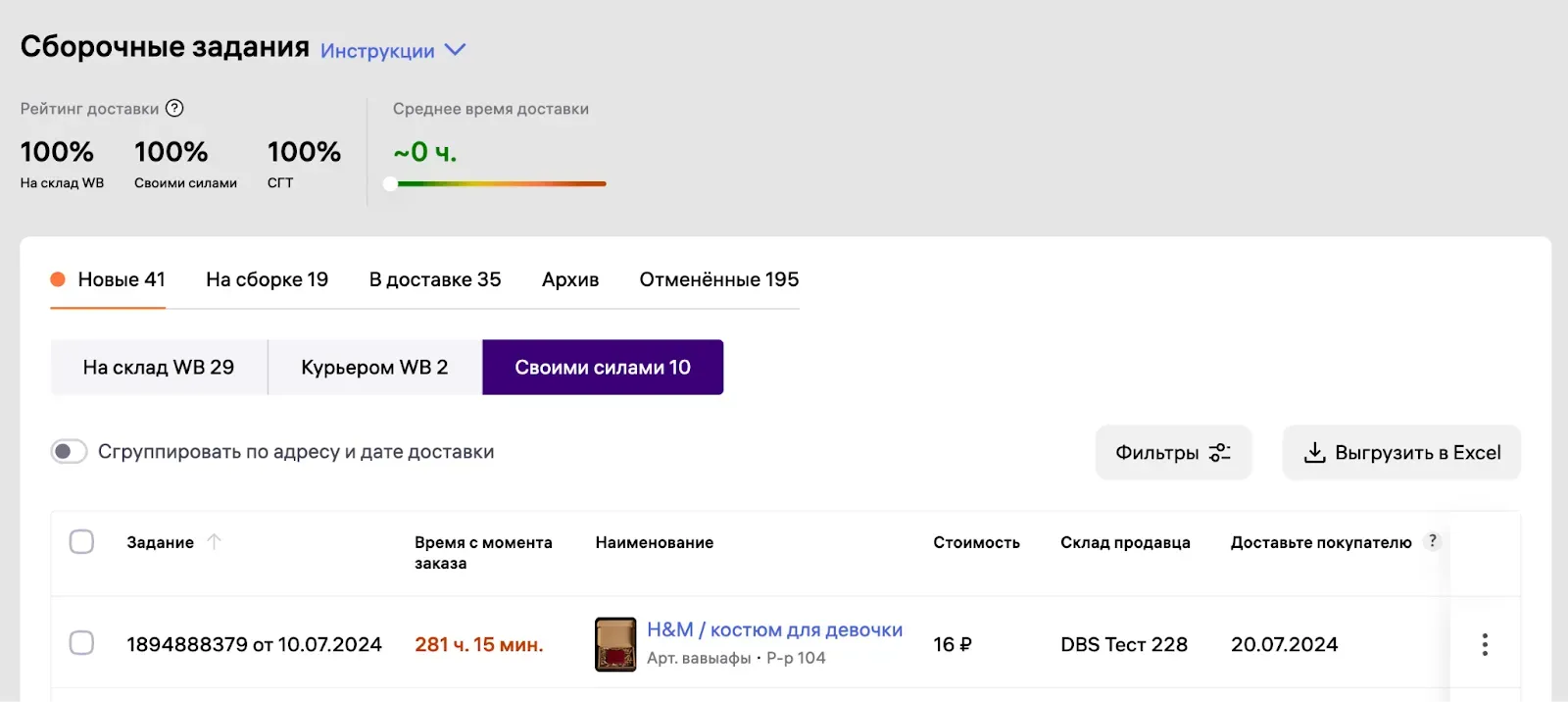Expand the Инструкции dropdown
This screenshot has width=1568, height=702.
[393, 50]
